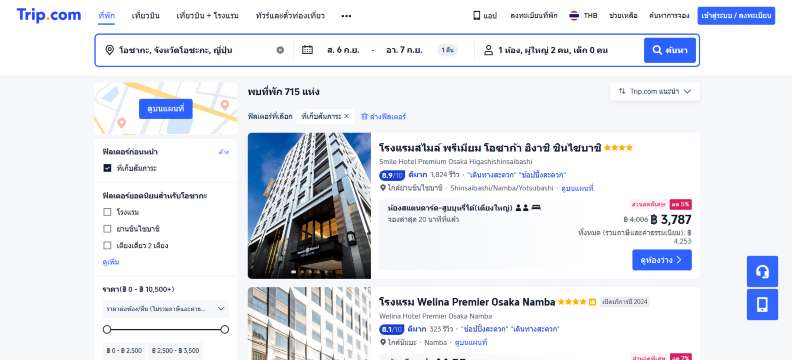Switch to the เที่ยวบิน tab

[x=145, y=16]
